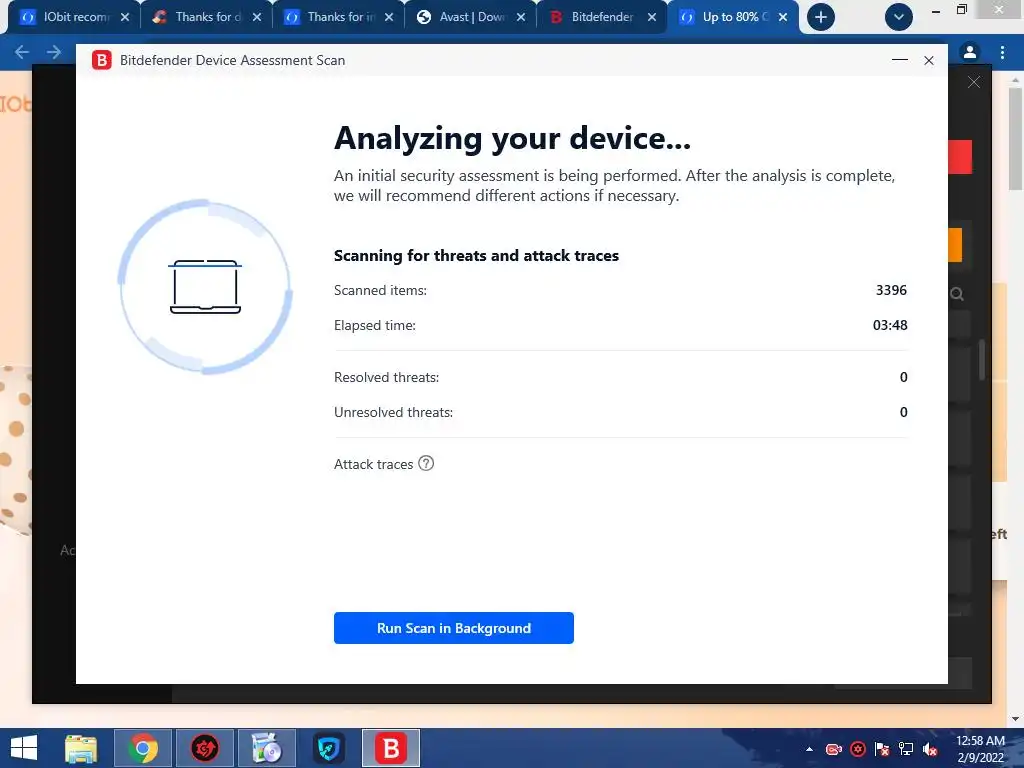Click Run Scan in Background button
Image resolution: width=1024 pixels, height=768 pixels.
pyautogui.click(x=453, y=628)
